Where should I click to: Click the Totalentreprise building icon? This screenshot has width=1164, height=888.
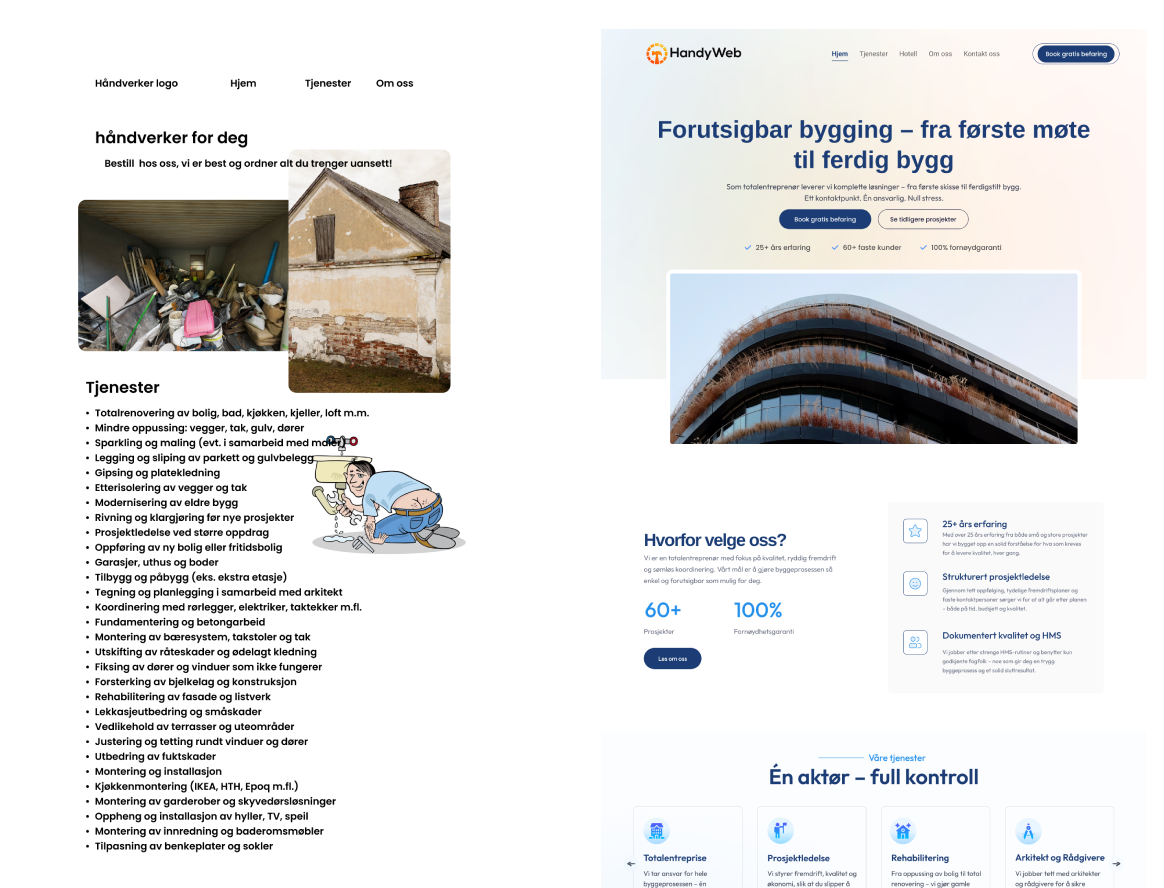pyautogui.click(x=656, y=831)
